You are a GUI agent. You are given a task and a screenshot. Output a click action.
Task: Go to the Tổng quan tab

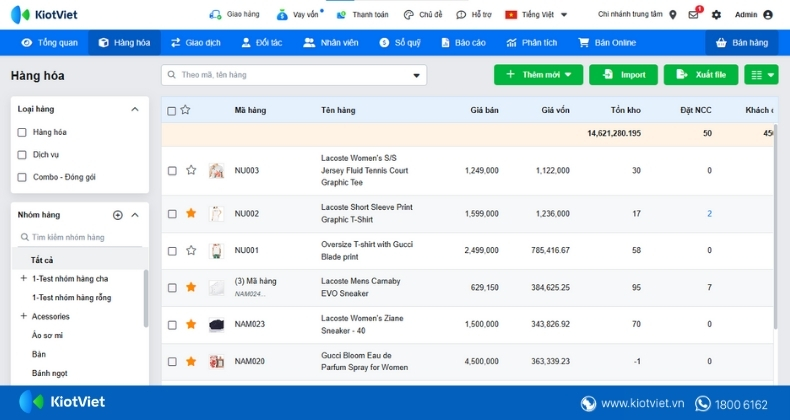click(x=49, y=43)
